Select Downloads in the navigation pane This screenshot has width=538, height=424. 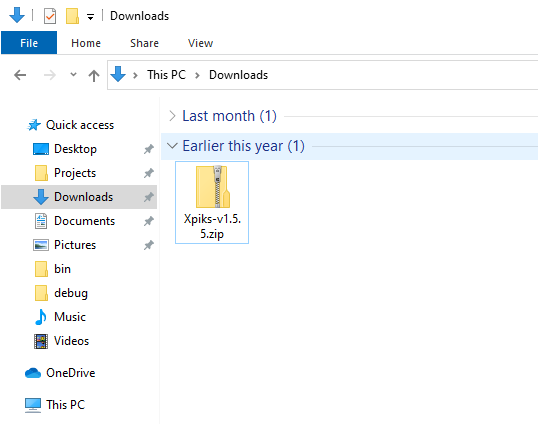(83, 197)
